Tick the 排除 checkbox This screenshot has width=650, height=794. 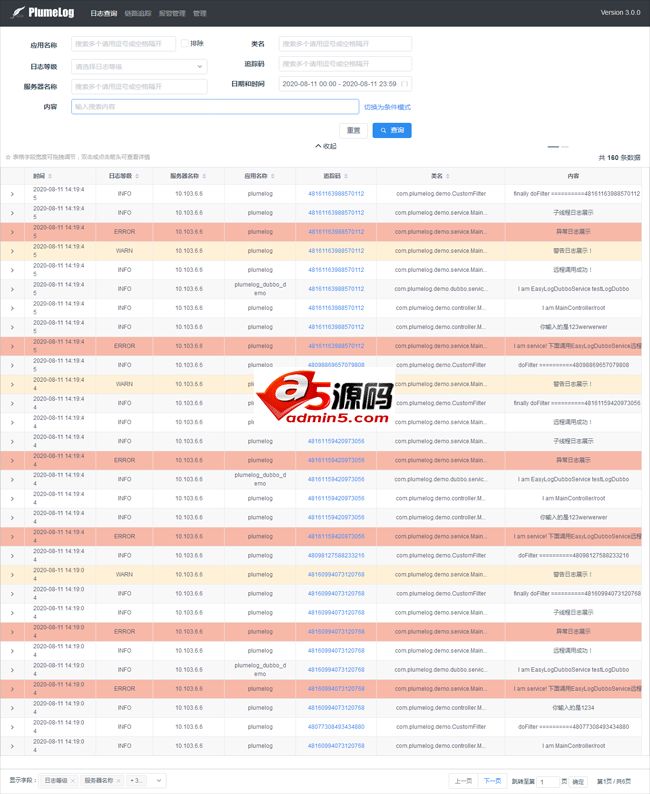[x=185, y=44]
